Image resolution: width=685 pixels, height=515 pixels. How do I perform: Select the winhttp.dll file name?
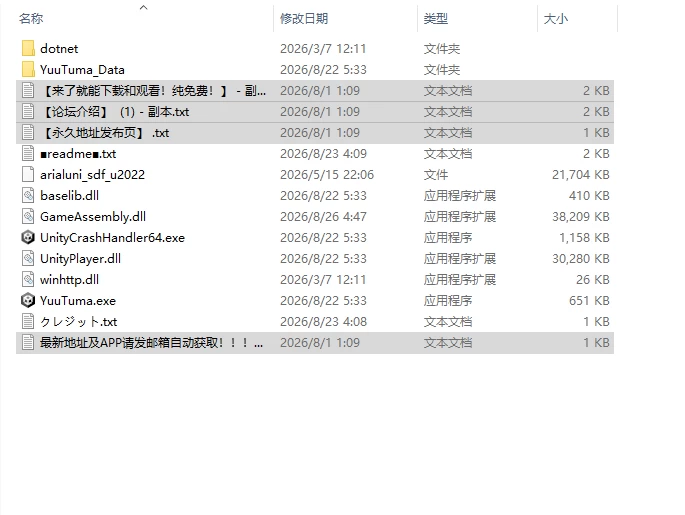(x=69, y=280)
